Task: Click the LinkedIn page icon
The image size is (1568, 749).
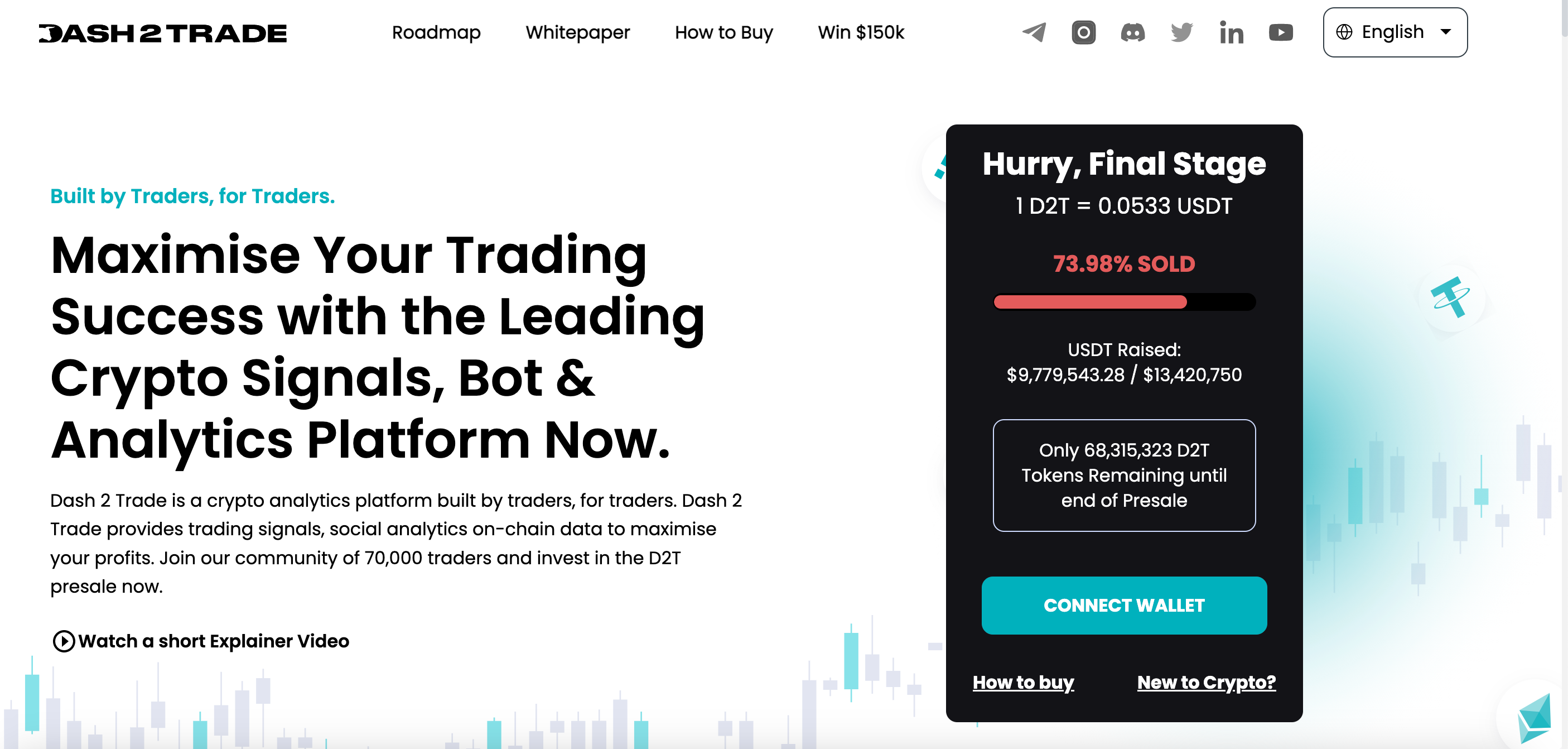Action: tap(1231, 32)
